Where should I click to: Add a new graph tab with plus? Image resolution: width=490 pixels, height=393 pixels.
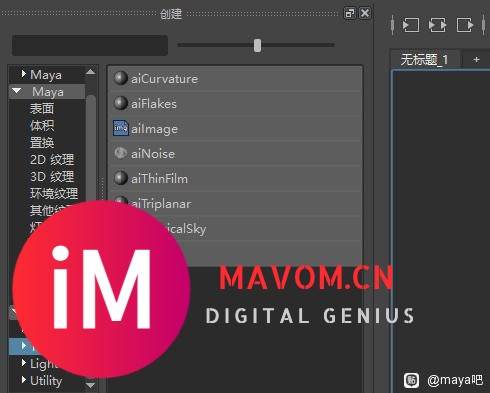pos(476,60)
